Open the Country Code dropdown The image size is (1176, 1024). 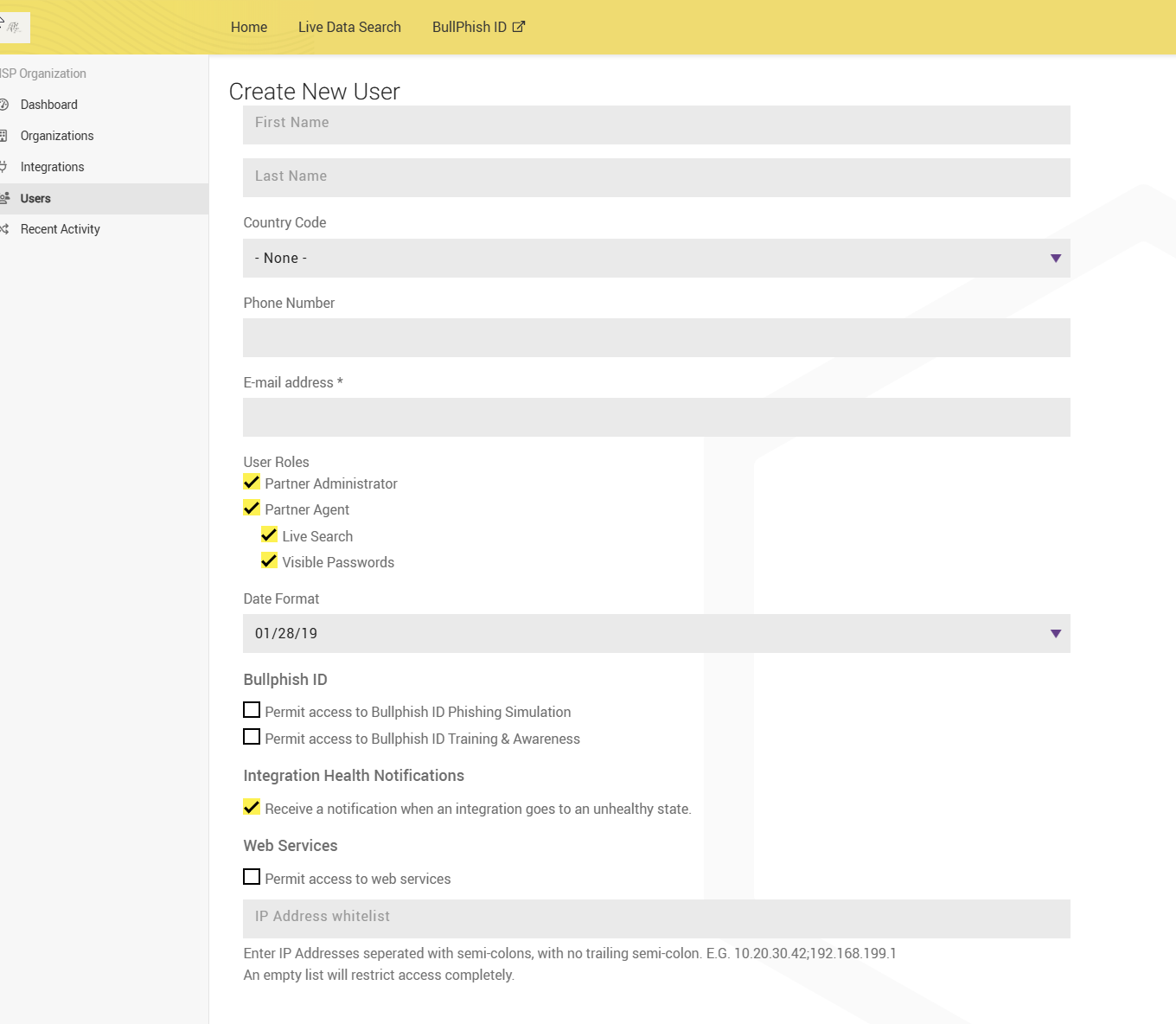coord(656,259)
